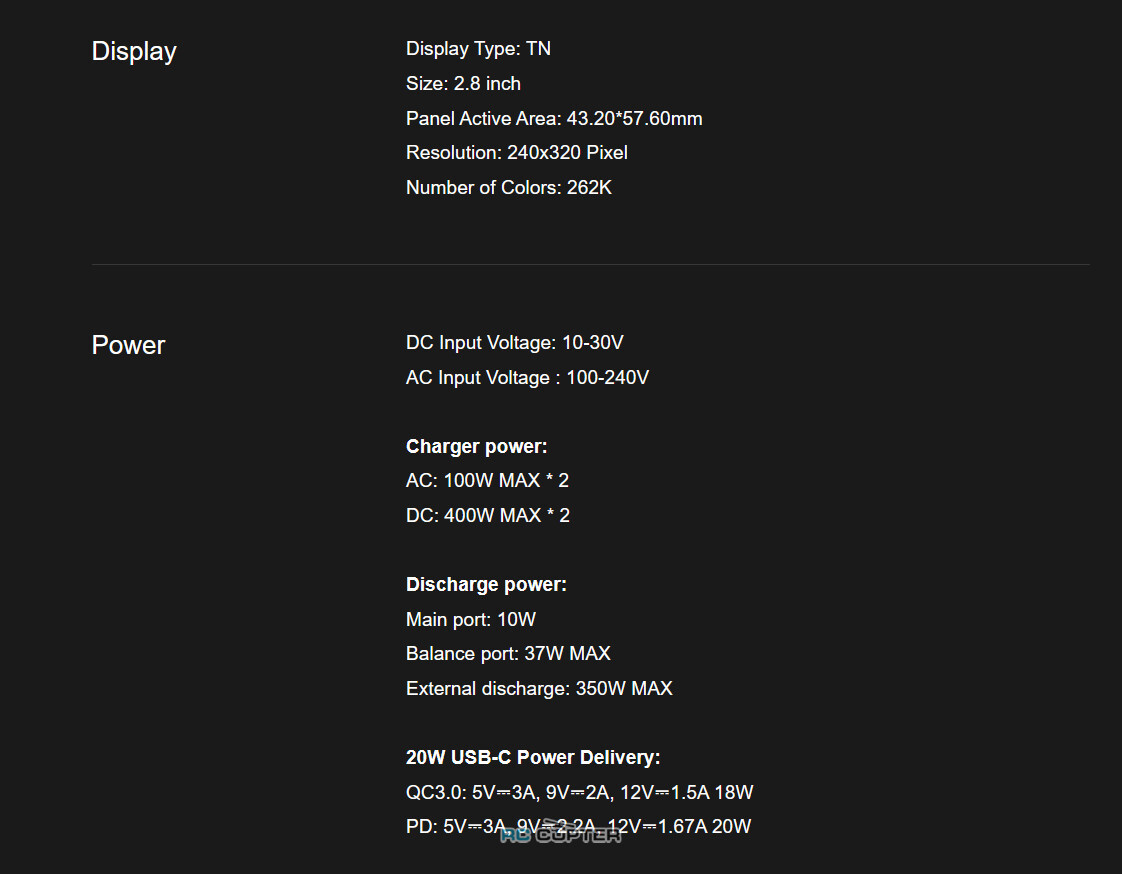Click the Power section heading

click(x=128, y=345)
